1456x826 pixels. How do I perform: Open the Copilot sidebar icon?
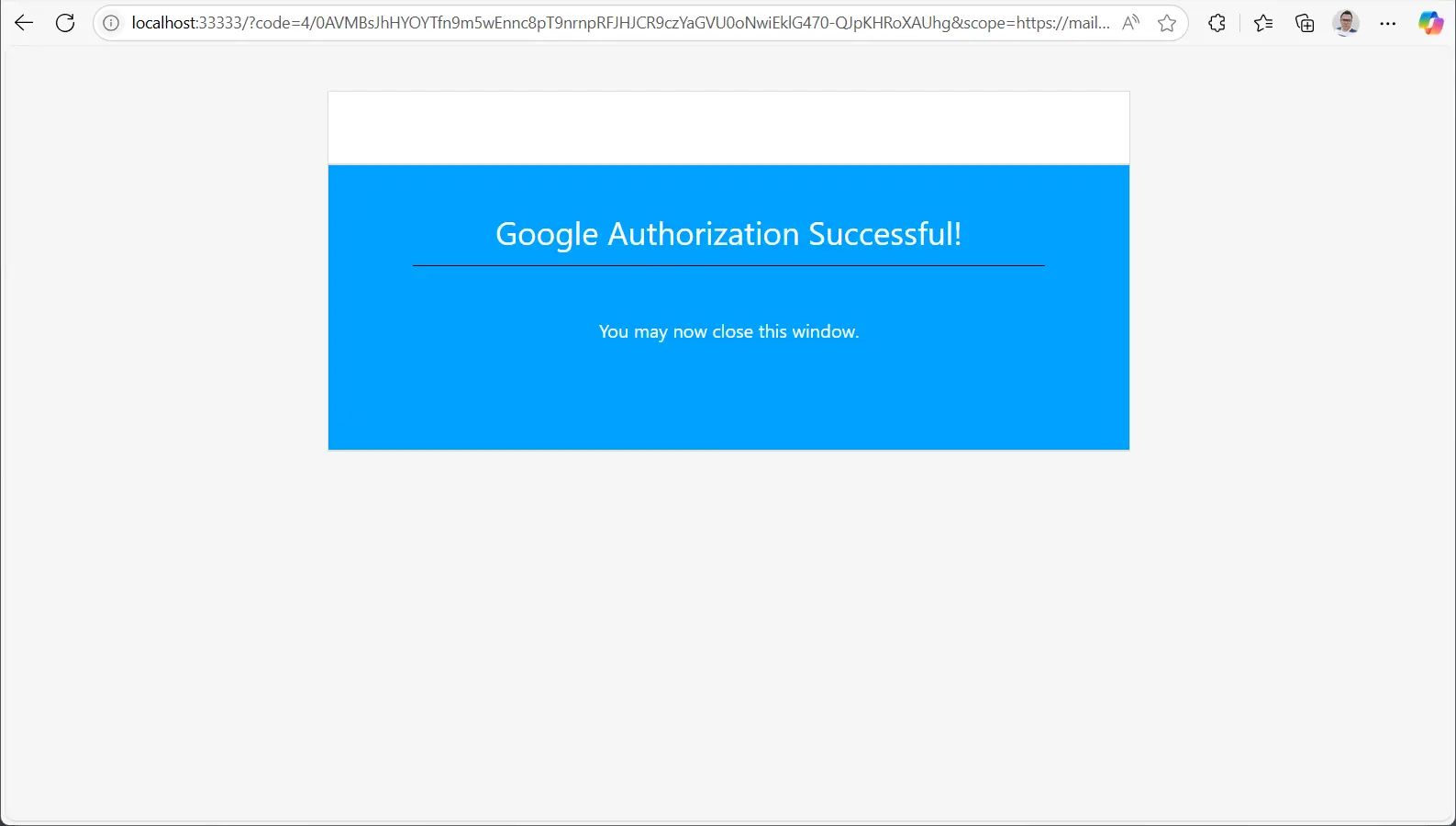click(1430, 23)
